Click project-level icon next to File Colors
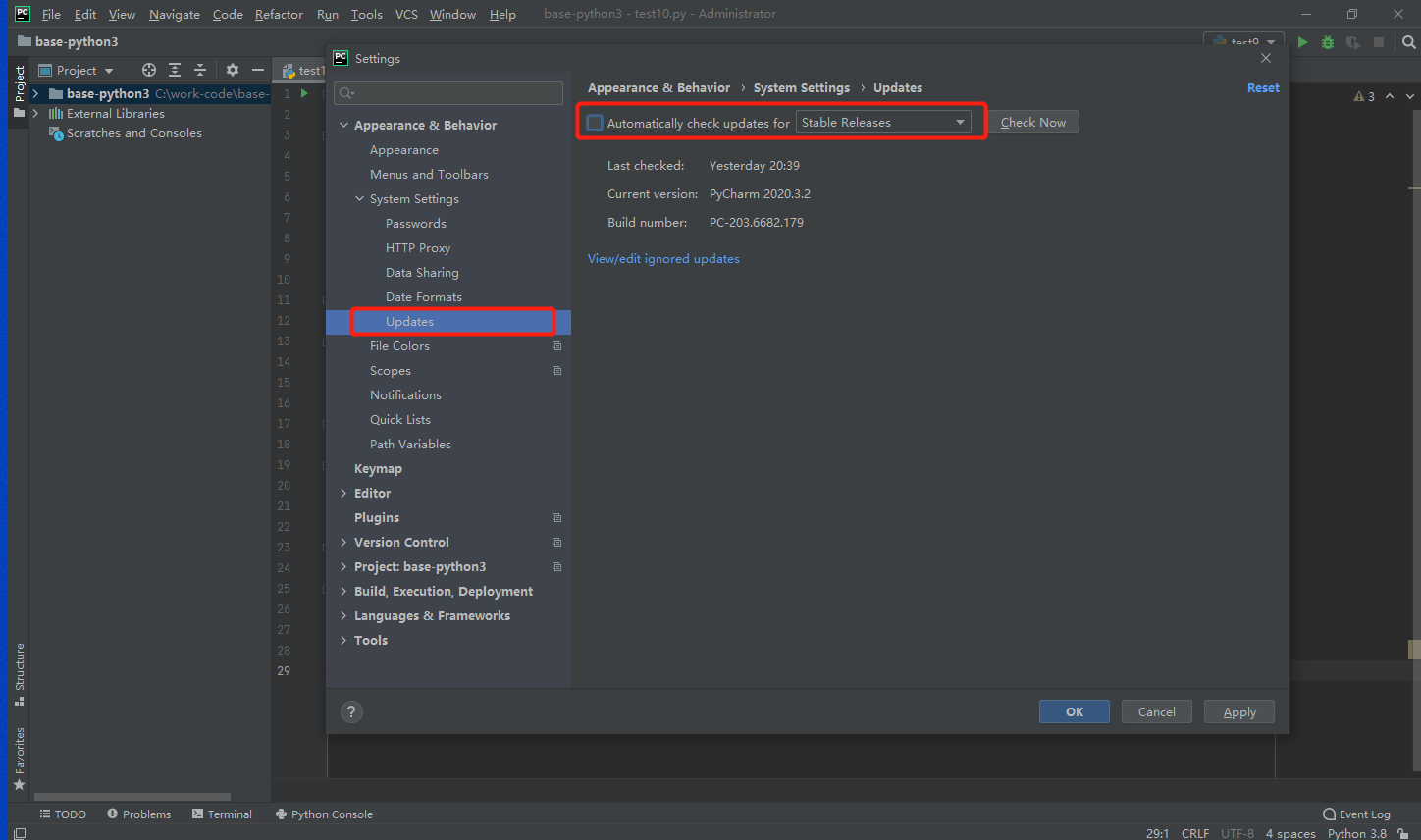The height and width of the screenshot is (840, 1421). [x=556, y=346]
